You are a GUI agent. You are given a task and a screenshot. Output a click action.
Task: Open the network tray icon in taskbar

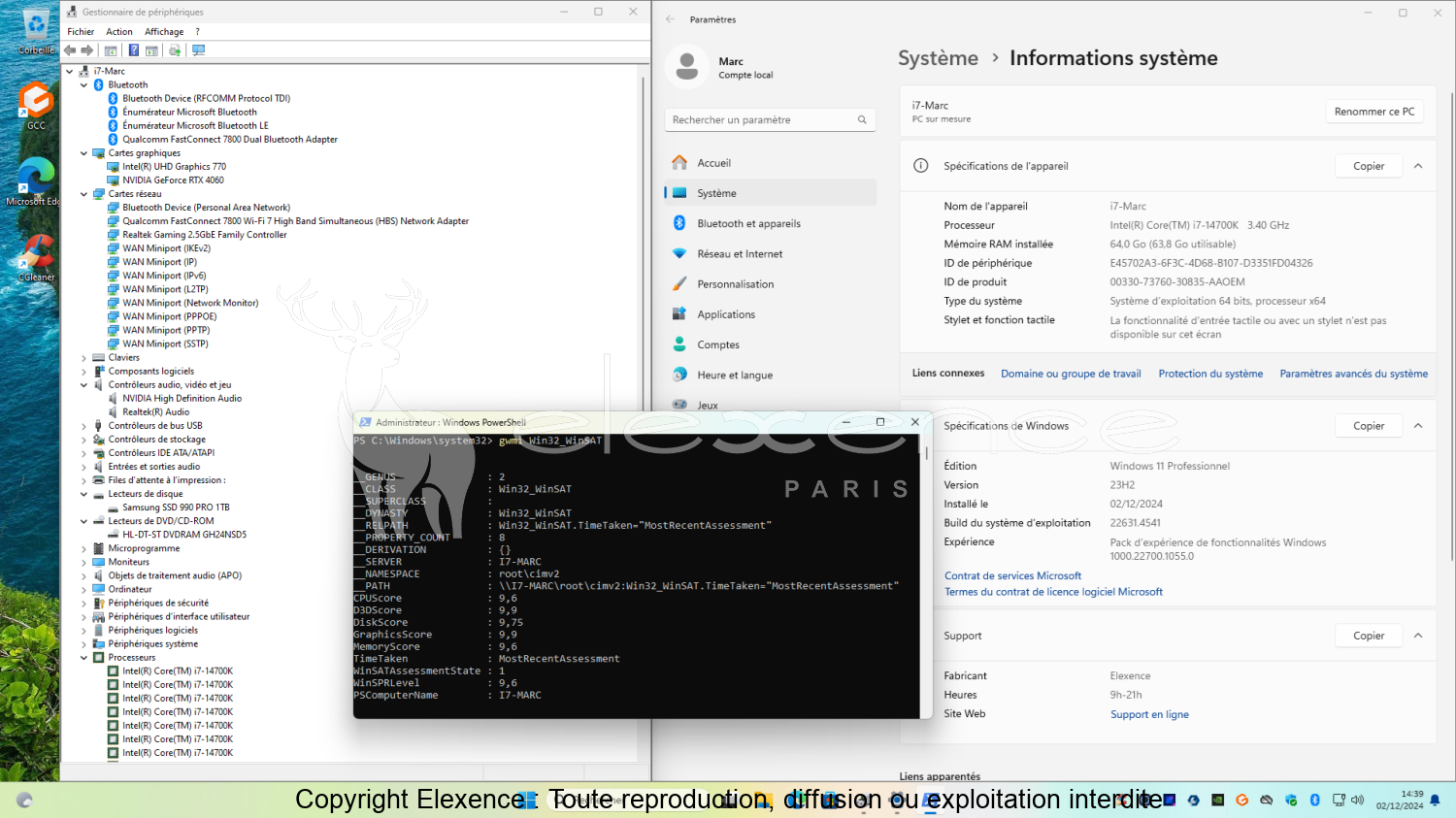click(x=1339, y=801)
